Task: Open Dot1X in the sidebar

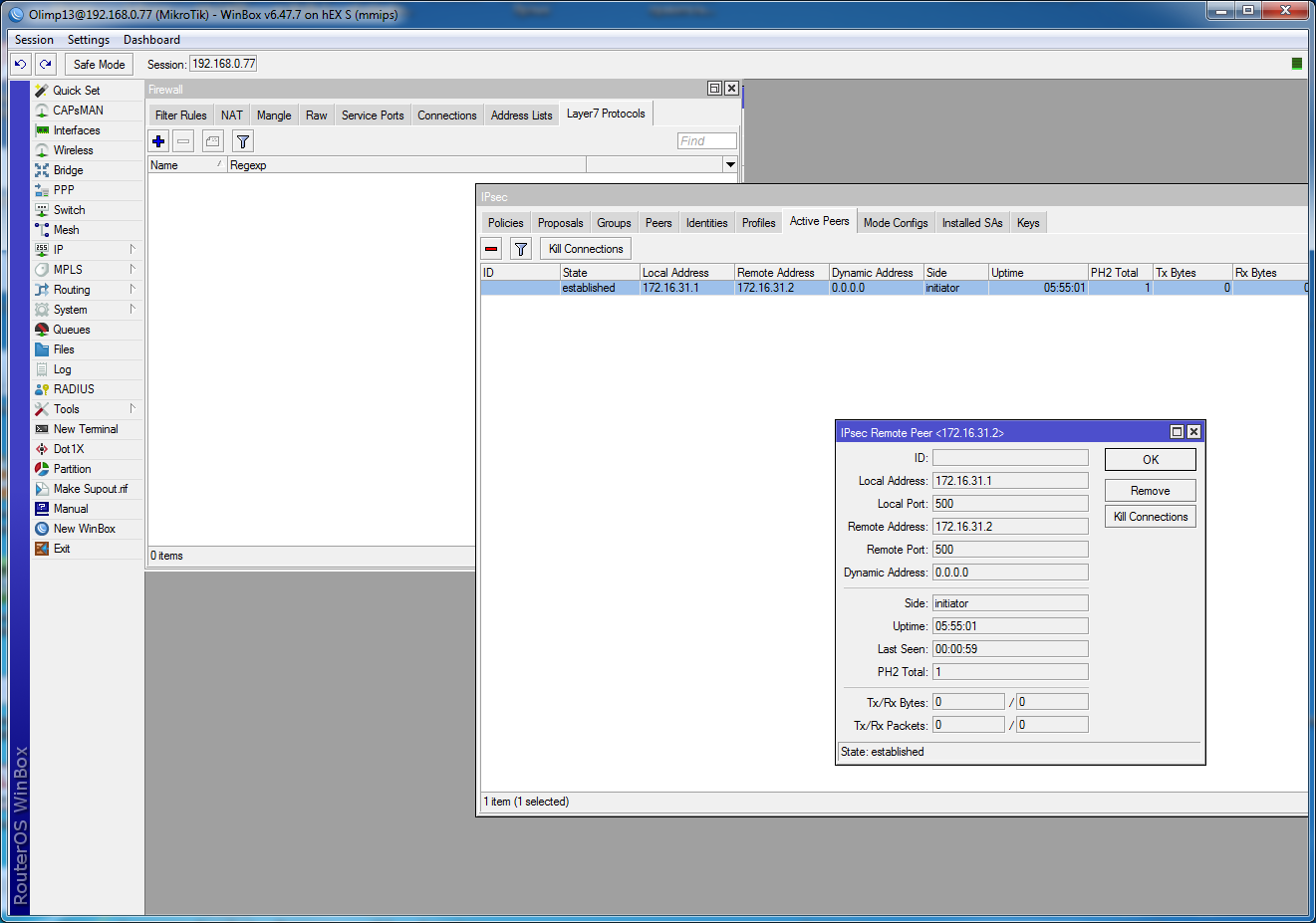Action: pyautogui.click(x=69, y=449)
